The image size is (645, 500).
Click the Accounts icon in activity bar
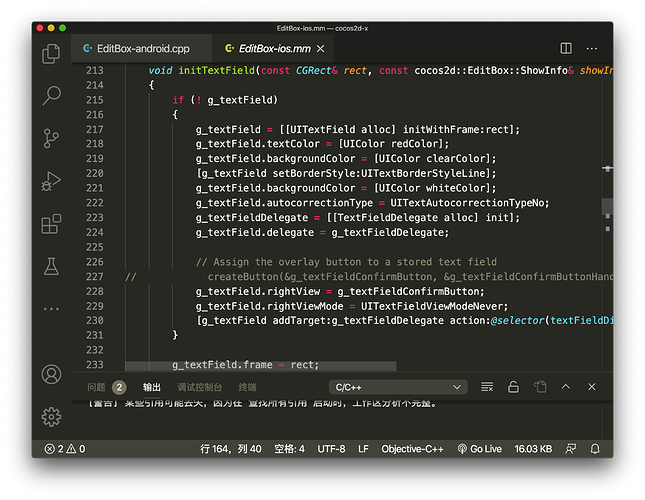tap(51, 374)
